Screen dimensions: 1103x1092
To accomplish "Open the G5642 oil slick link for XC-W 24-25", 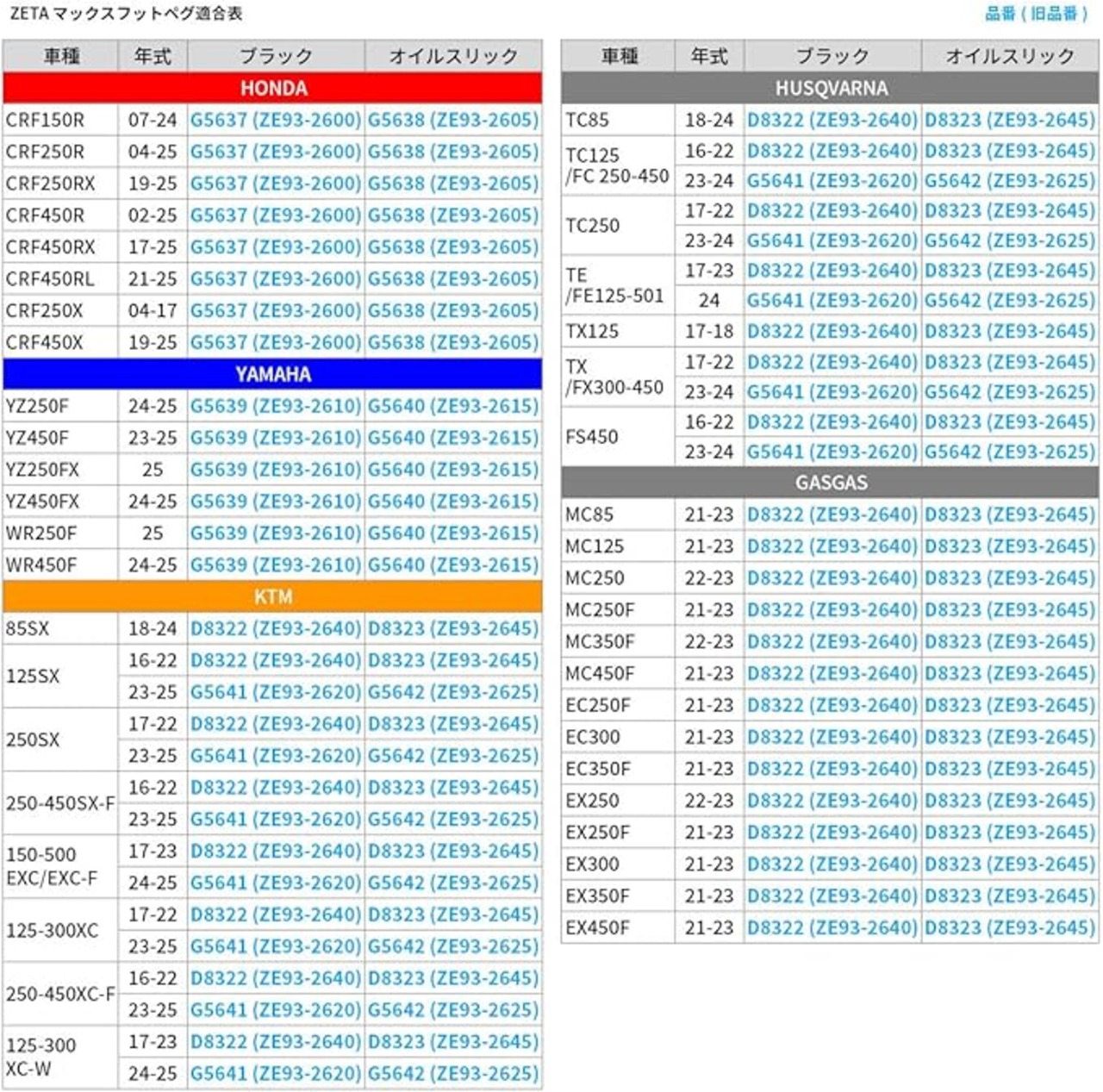I will tap(453, 1074).
